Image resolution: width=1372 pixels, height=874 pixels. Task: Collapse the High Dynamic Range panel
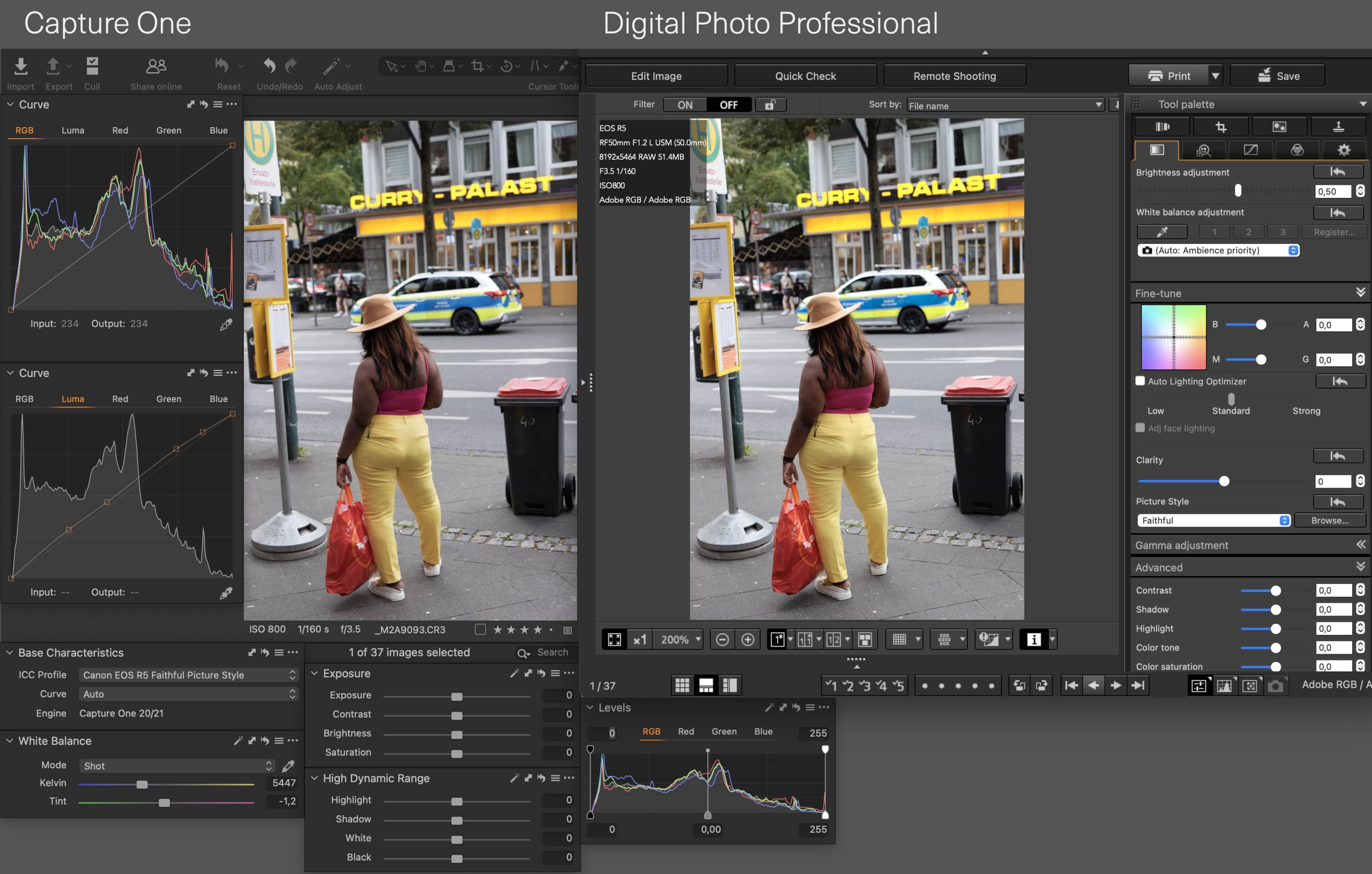coord(314,778)
